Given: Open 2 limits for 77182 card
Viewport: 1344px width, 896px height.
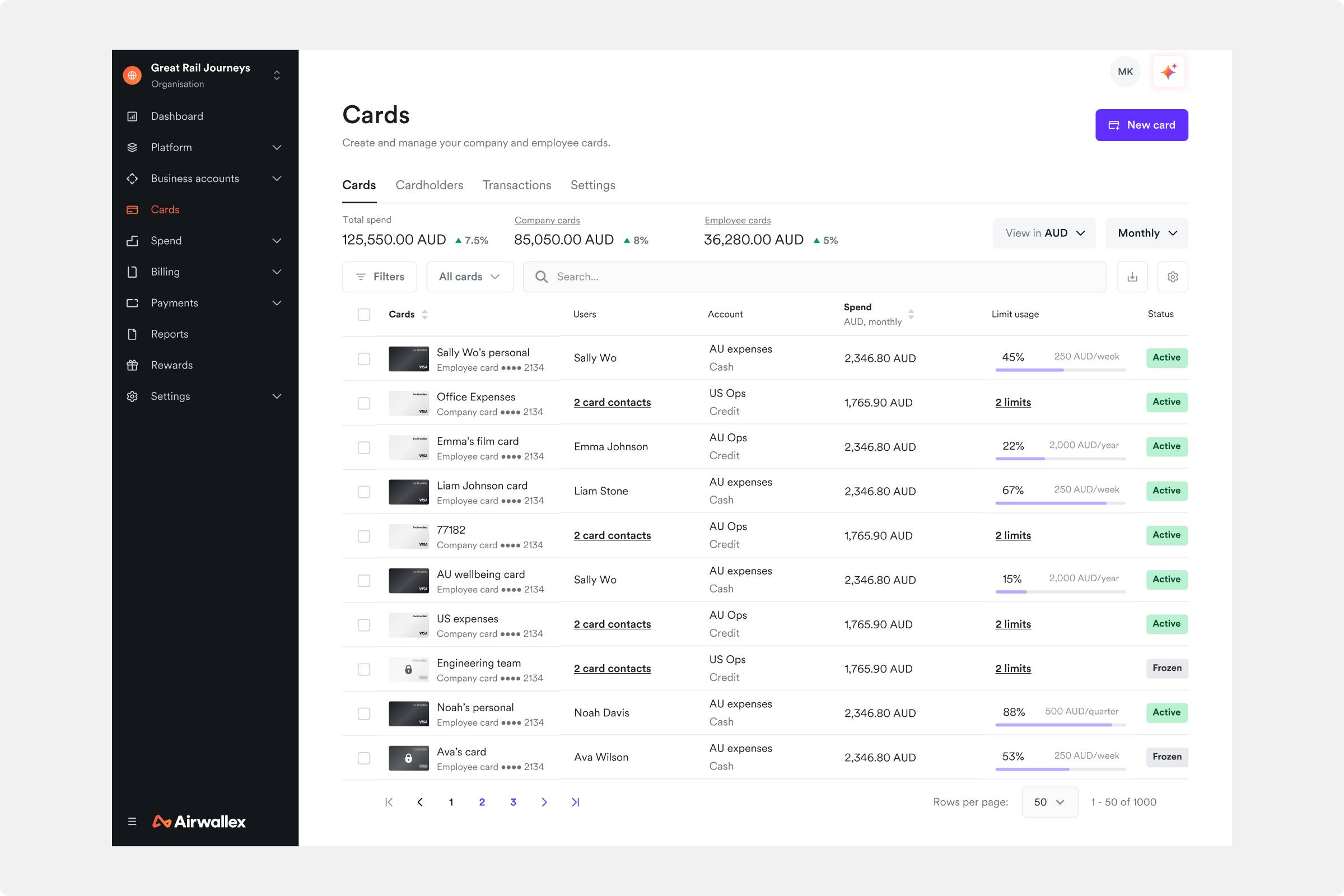Looking at the screenshot, I should click(x=1012, y=535).
